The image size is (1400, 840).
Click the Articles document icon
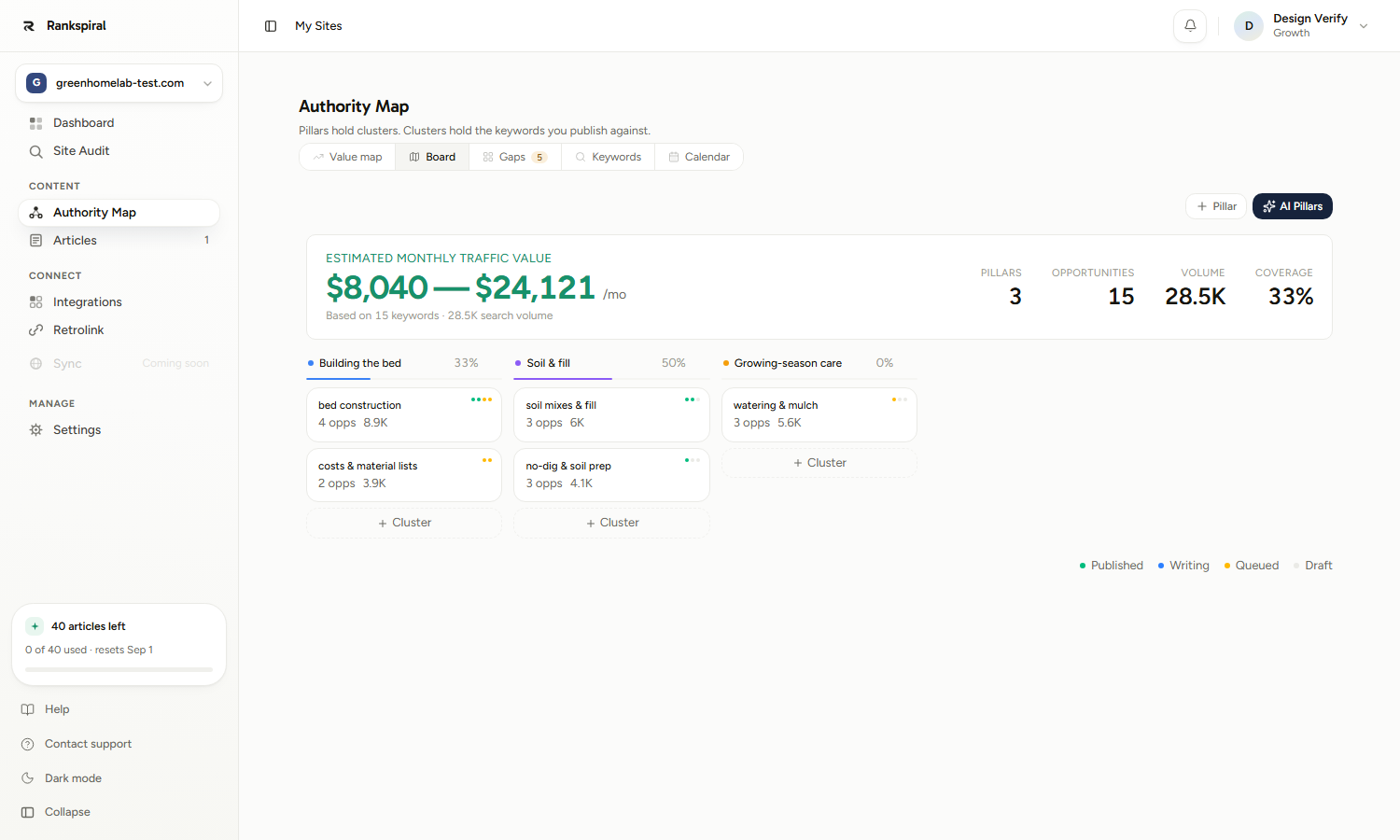pos(36,241)
